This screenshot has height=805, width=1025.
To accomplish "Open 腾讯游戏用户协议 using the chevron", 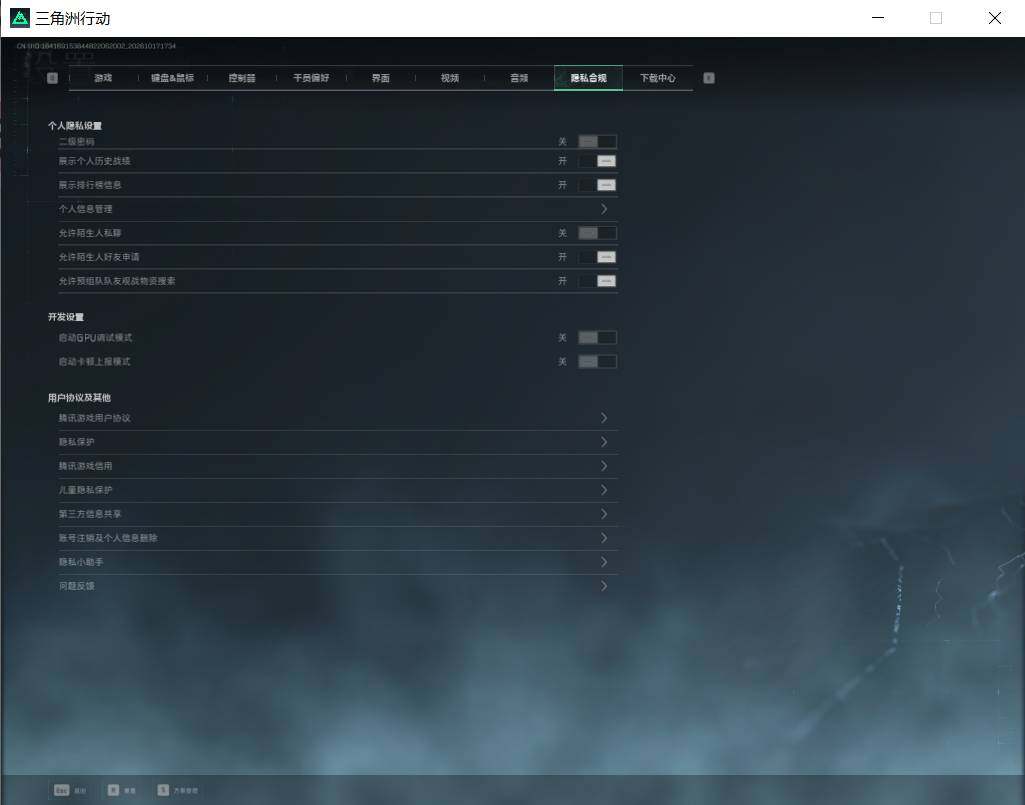I will (x=604, y=418).
